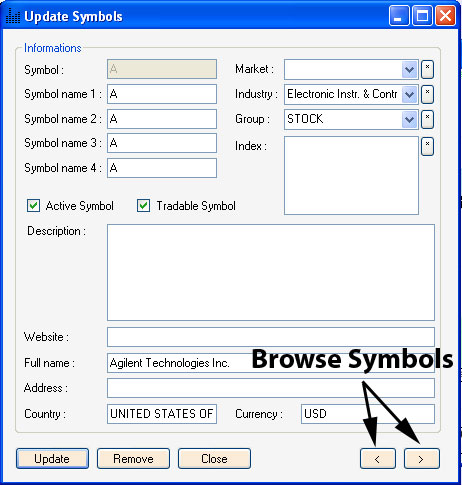Uncheck the Active Symbol checkbox
Image resolution: width=462 pixels, height=485 pixels.
33,206
